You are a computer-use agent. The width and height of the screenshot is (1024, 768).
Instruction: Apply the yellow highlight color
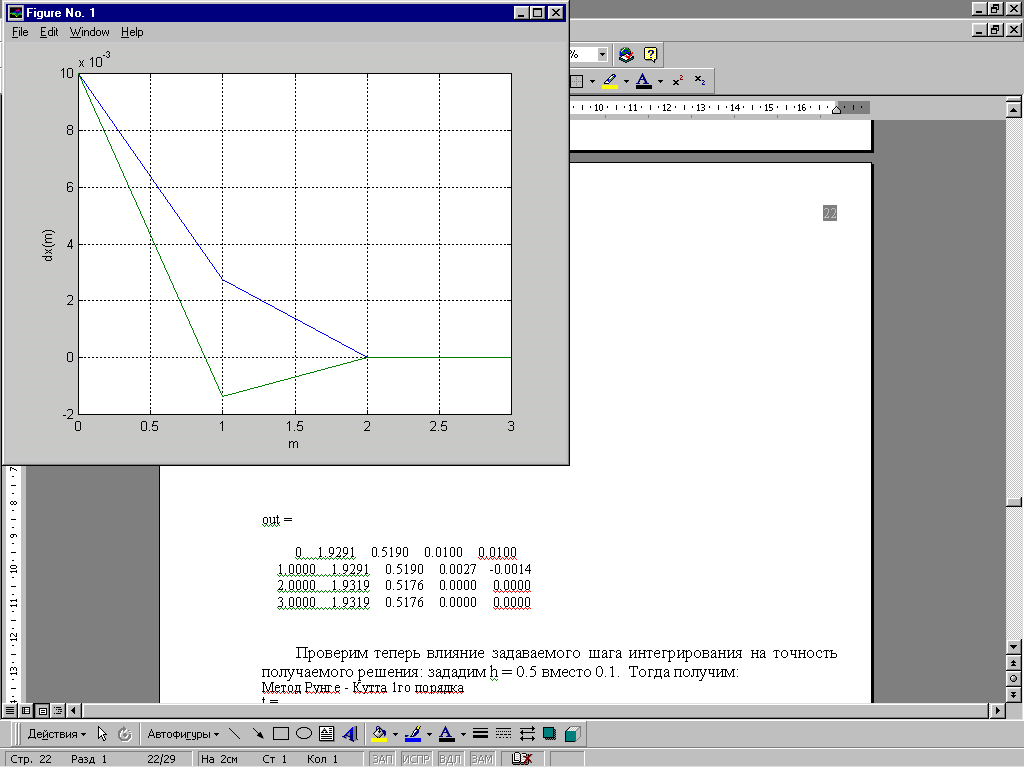pos(610,81)
